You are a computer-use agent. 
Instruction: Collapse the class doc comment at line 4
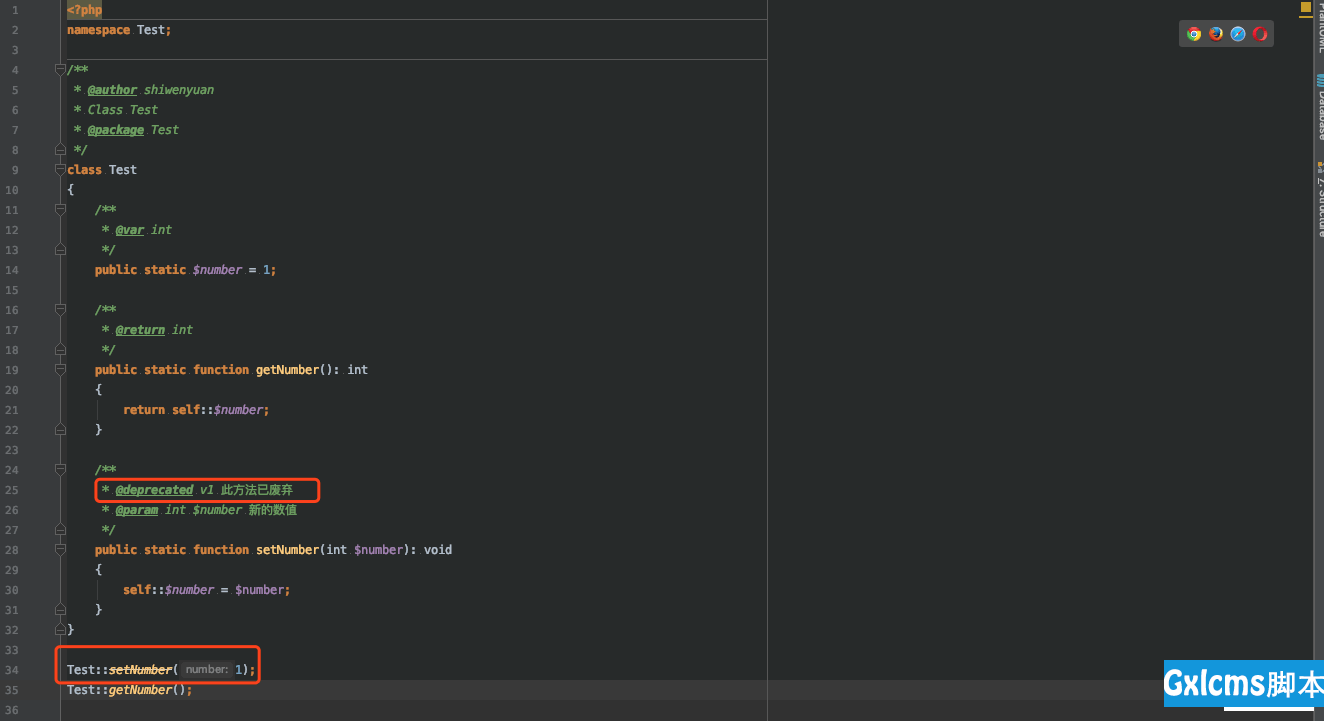pyautogui.click(x=60, y=70)
